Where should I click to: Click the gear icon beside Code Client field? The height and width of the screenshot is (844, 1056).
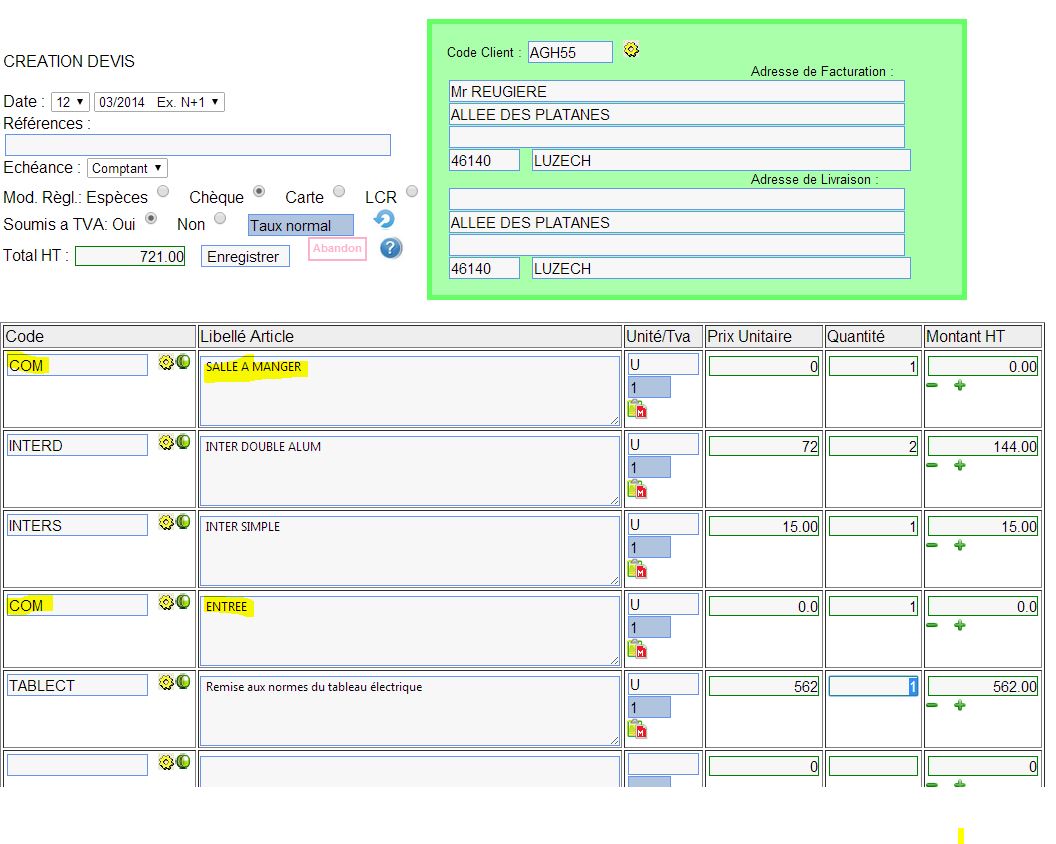pyautogui.click(x=631, y=49)
